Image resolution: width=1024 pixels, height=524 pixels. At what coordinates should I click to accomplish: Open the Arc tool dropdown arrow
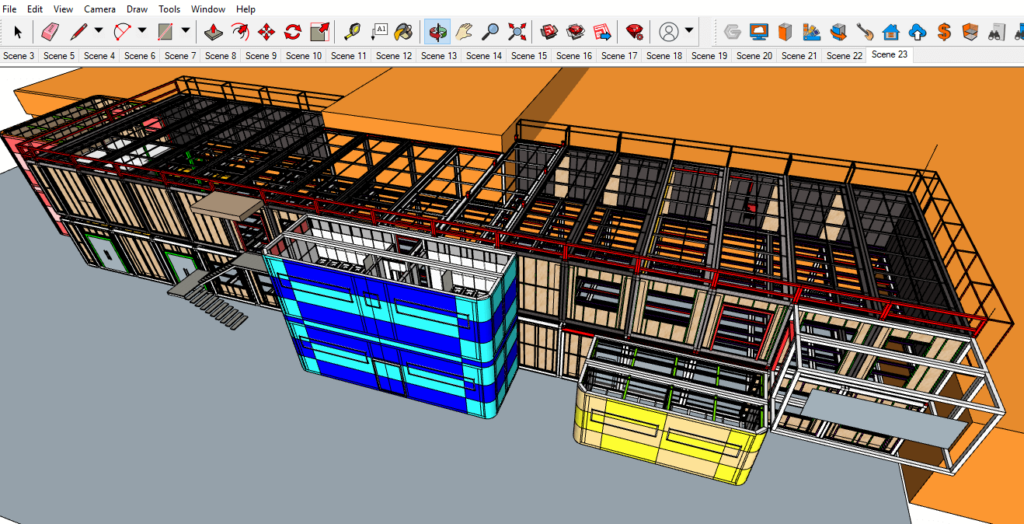(141, 31)
